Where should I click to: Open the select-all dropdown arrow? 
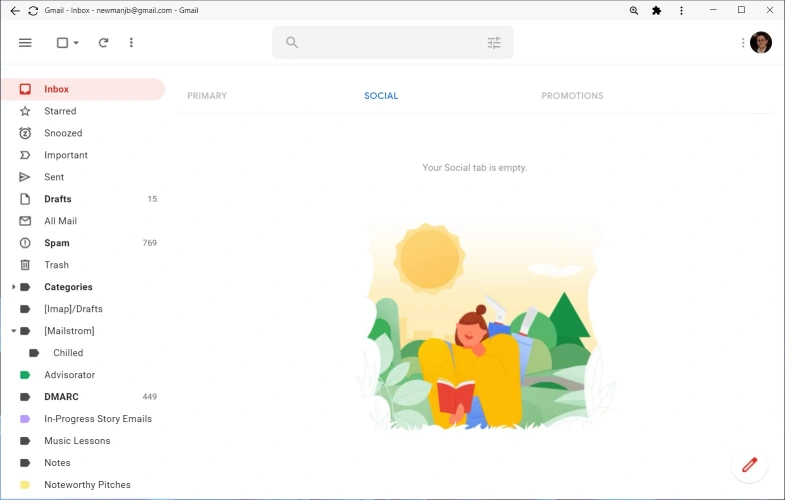pyautogui.click(x=76, y=43)
